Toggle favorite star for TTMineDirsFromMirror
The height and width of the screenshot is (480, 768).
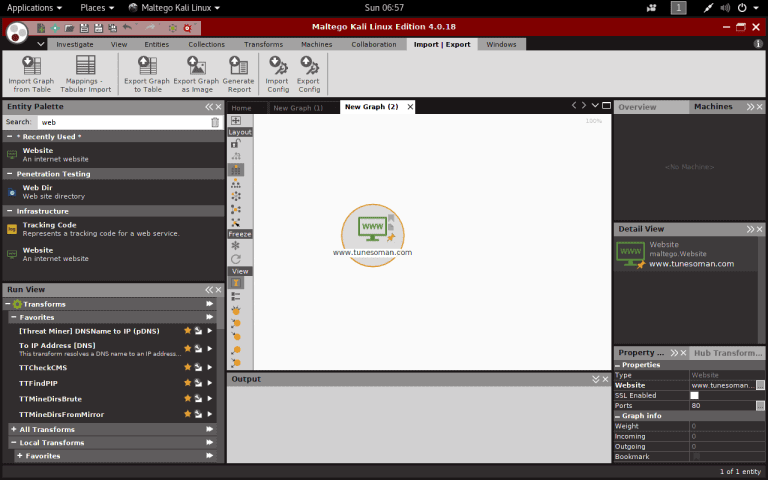tap(187, 414)
